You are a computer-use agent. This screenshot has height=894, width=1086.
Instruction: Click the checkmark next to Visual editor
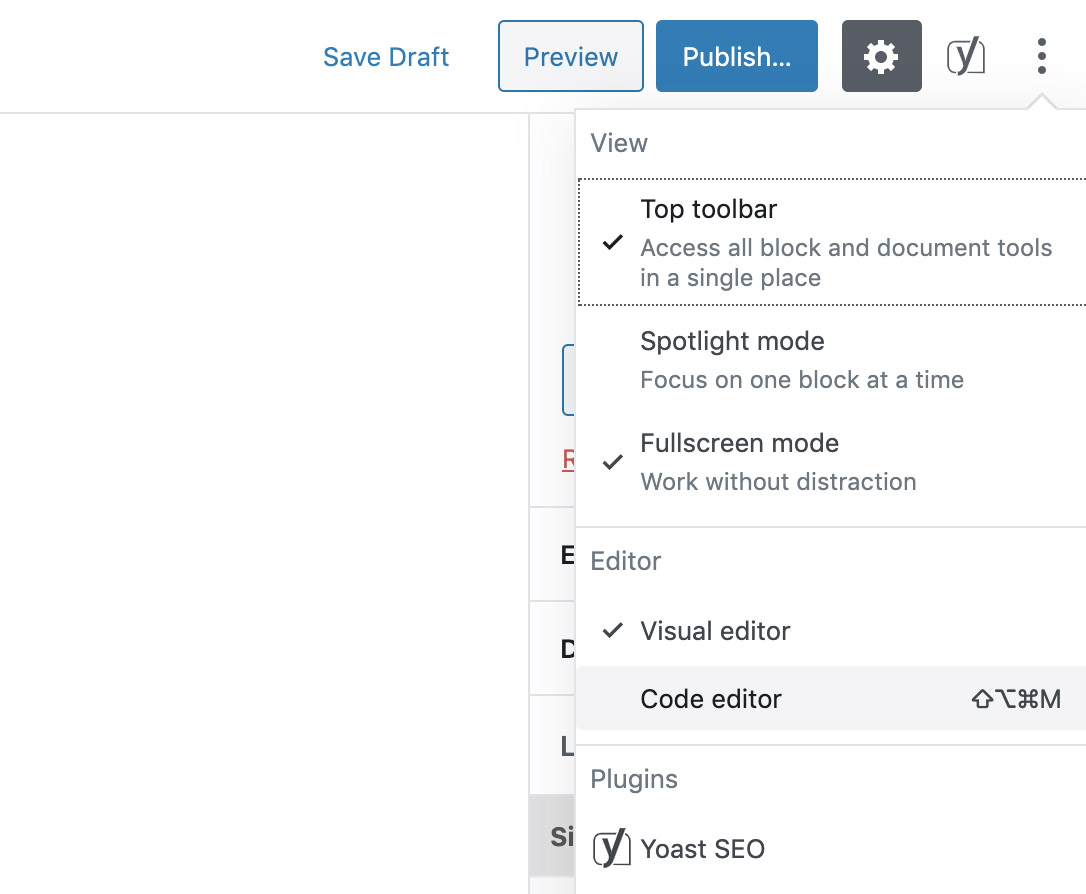[x=613, y=631]
